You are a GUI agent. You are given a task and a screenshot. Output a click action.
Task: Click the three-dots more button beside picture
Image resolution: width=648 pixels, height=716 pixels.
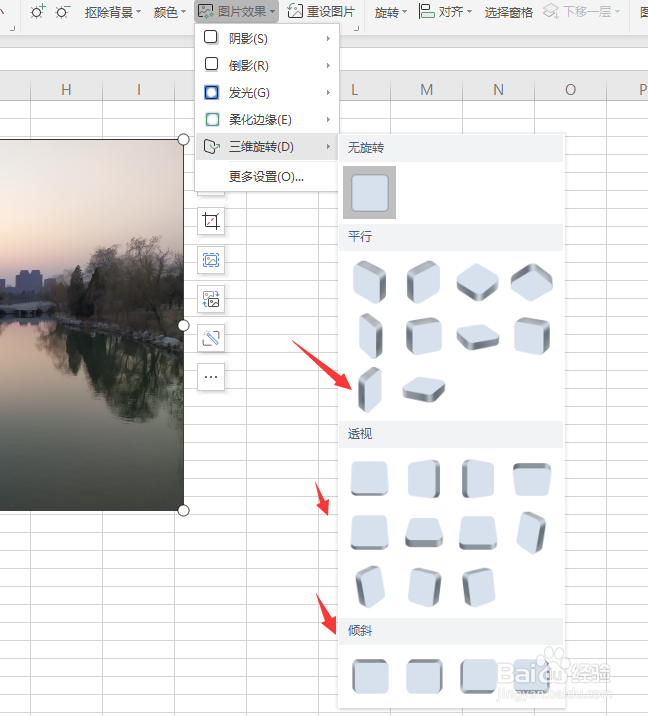pos(211,377)
